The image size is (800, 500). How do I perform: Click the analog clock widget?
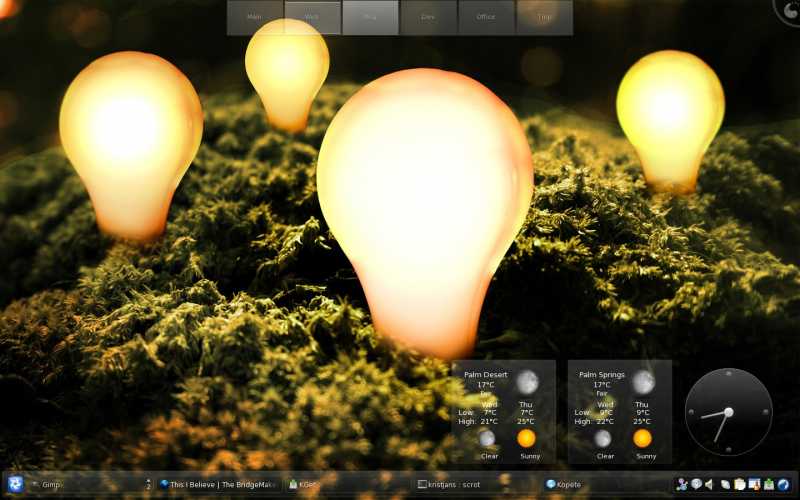729,412
